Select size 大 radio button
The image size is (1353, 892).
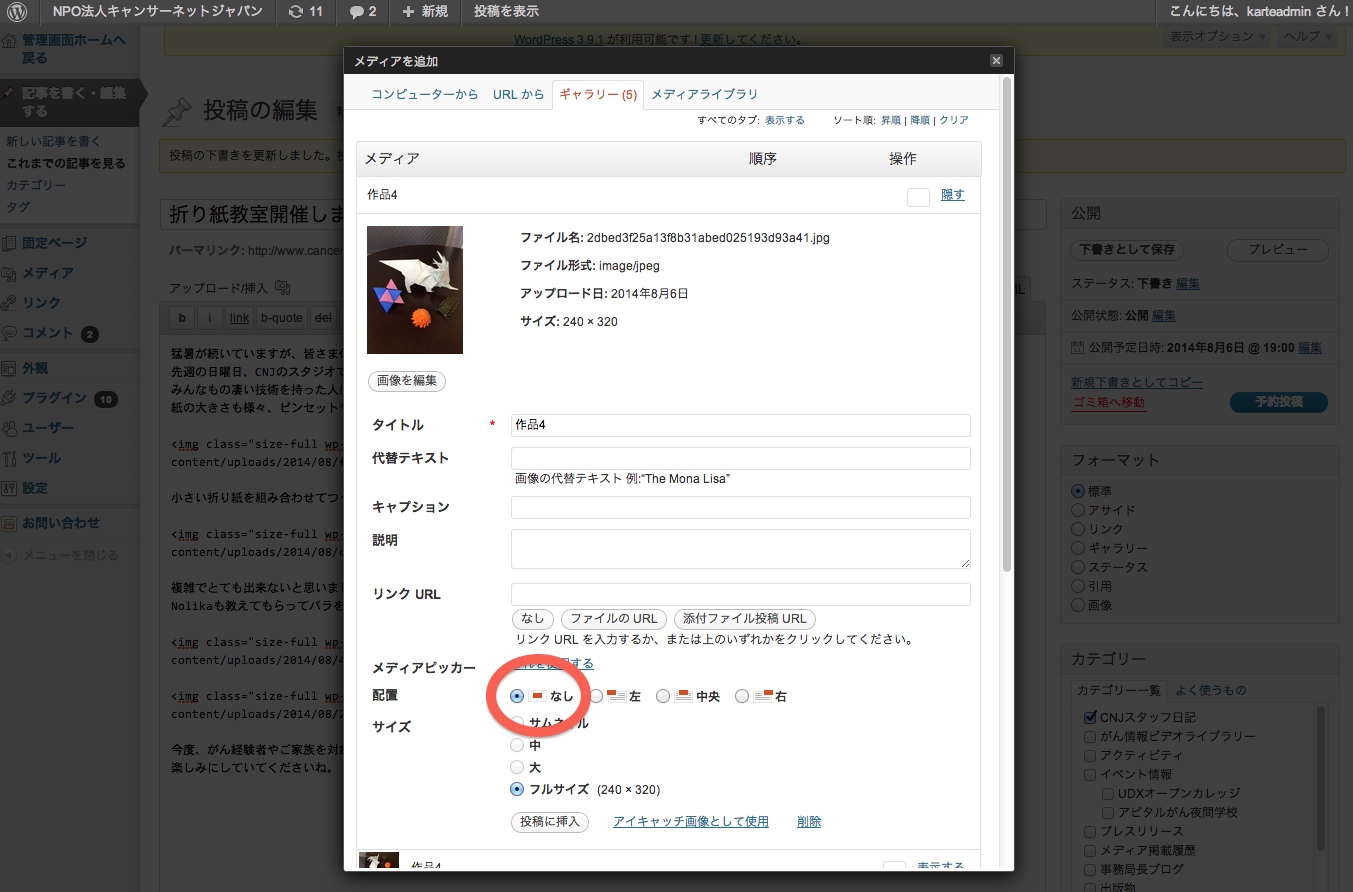(517, 767)
